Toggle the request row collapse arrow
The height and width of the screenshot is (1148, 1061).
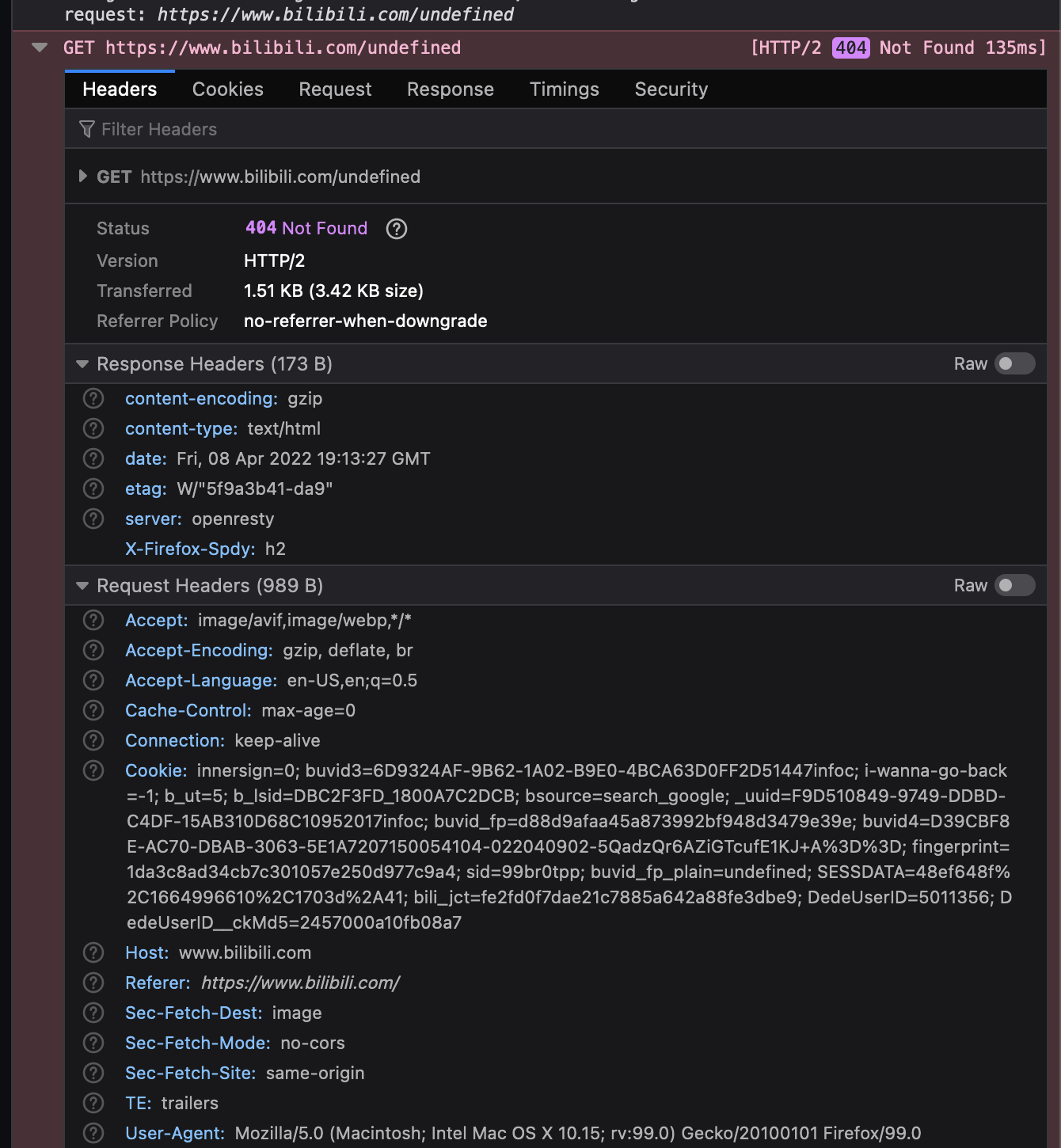[38, 48]
